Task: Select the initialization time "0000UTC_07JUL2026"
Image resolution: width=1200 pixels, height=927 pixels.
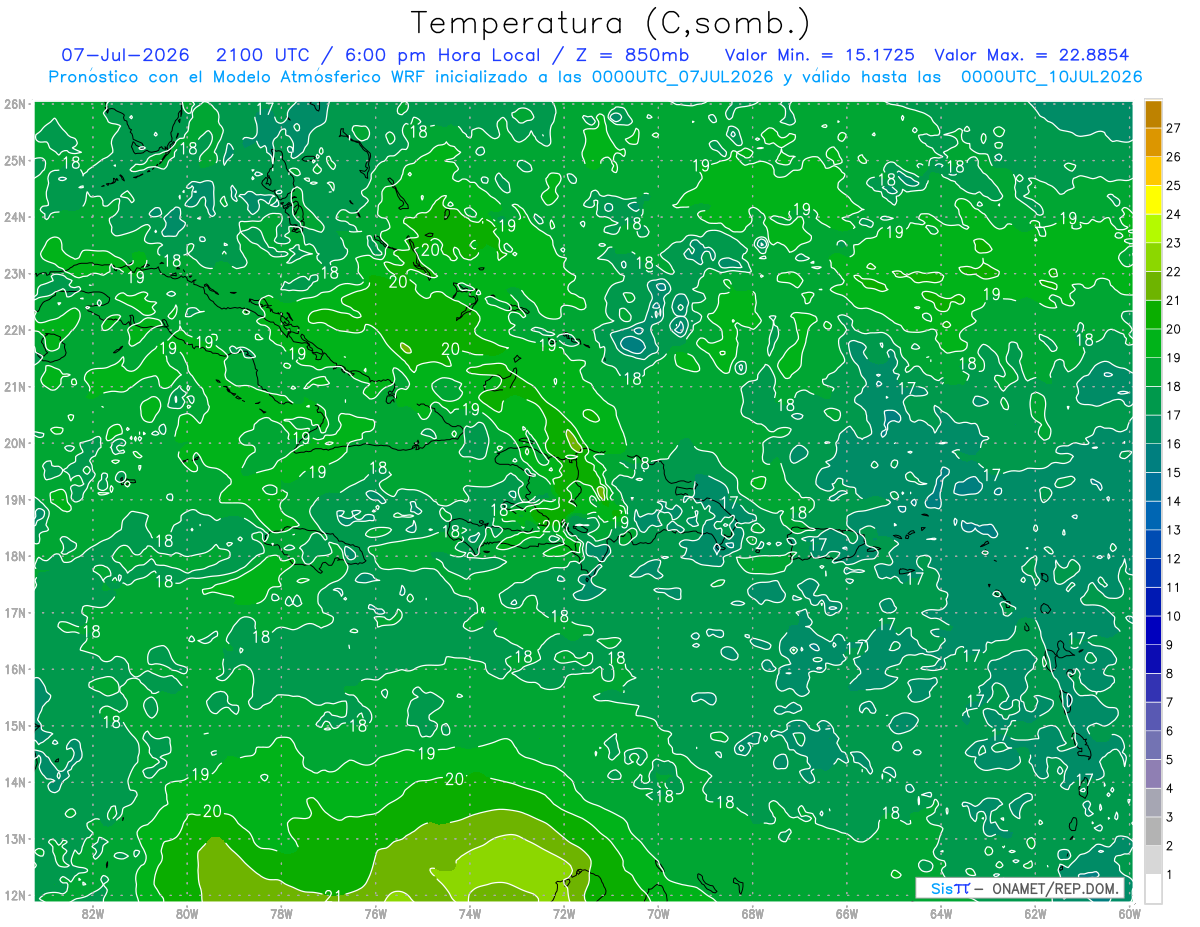Action: coord(682,76)
